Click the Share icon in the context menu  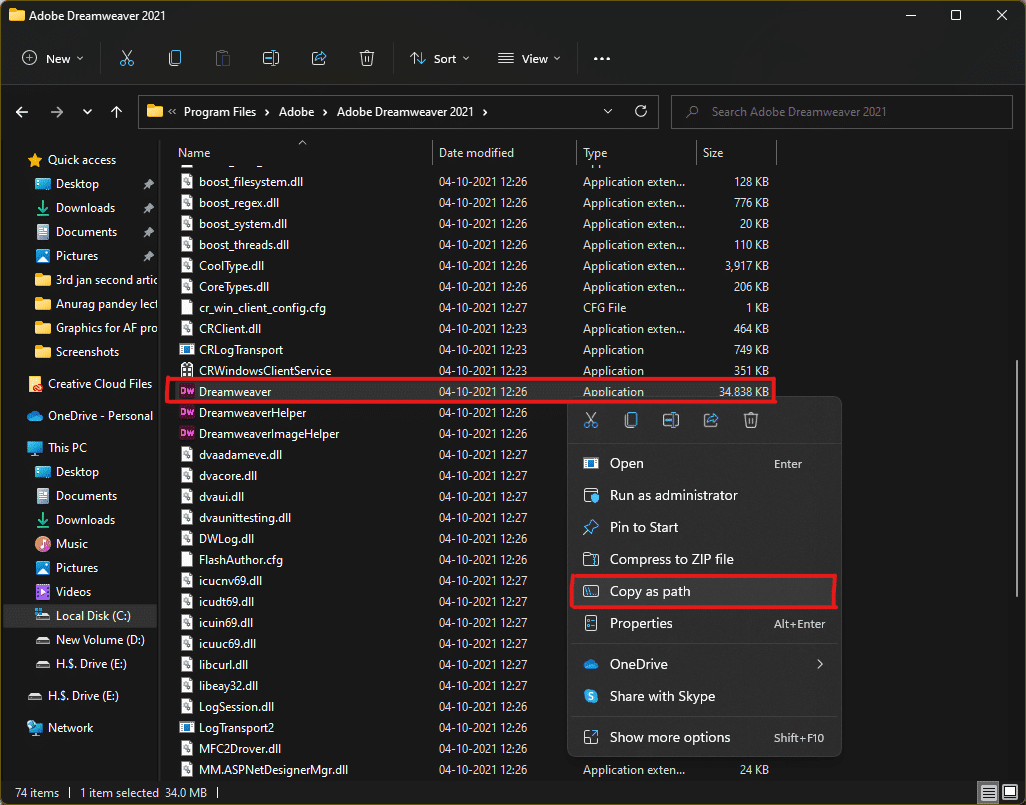711,421
